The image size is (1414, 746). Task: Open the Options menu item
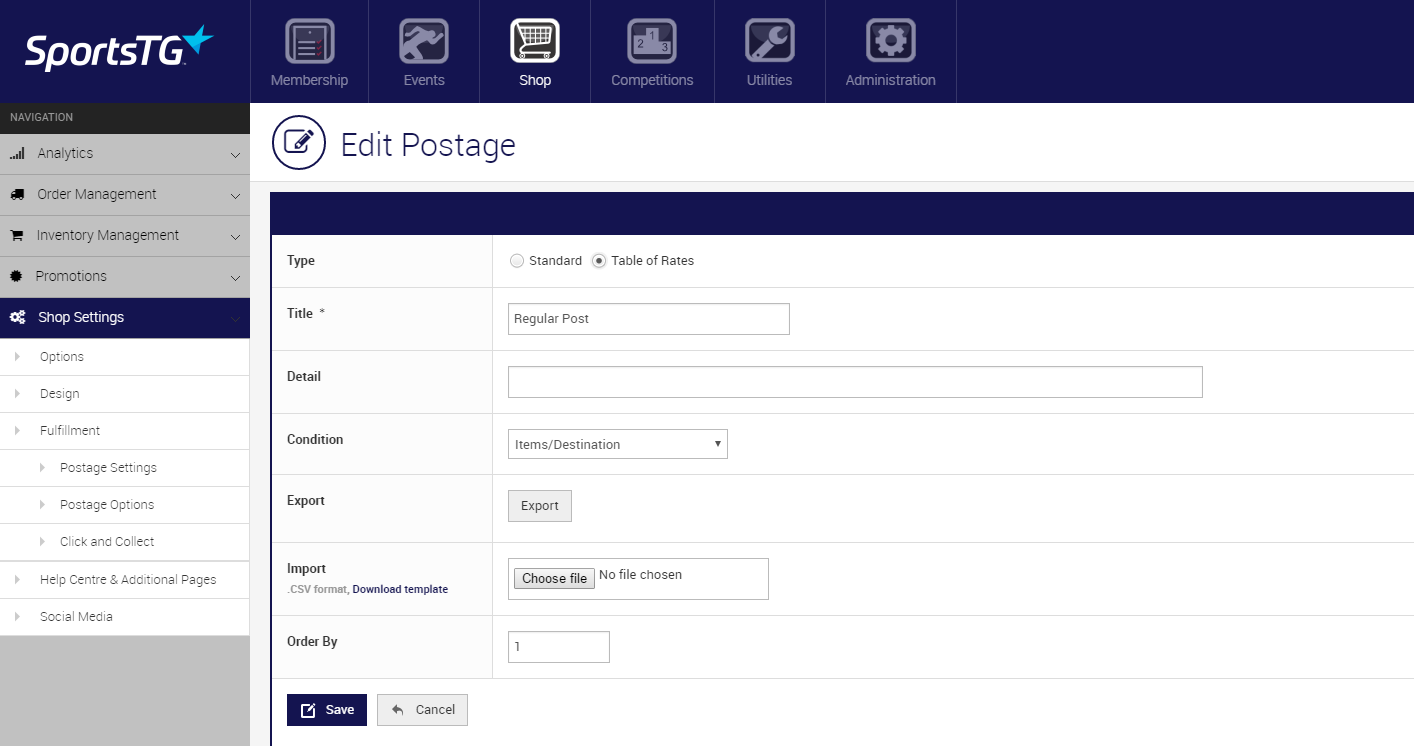pyautogui.click(x=62, y=357)
